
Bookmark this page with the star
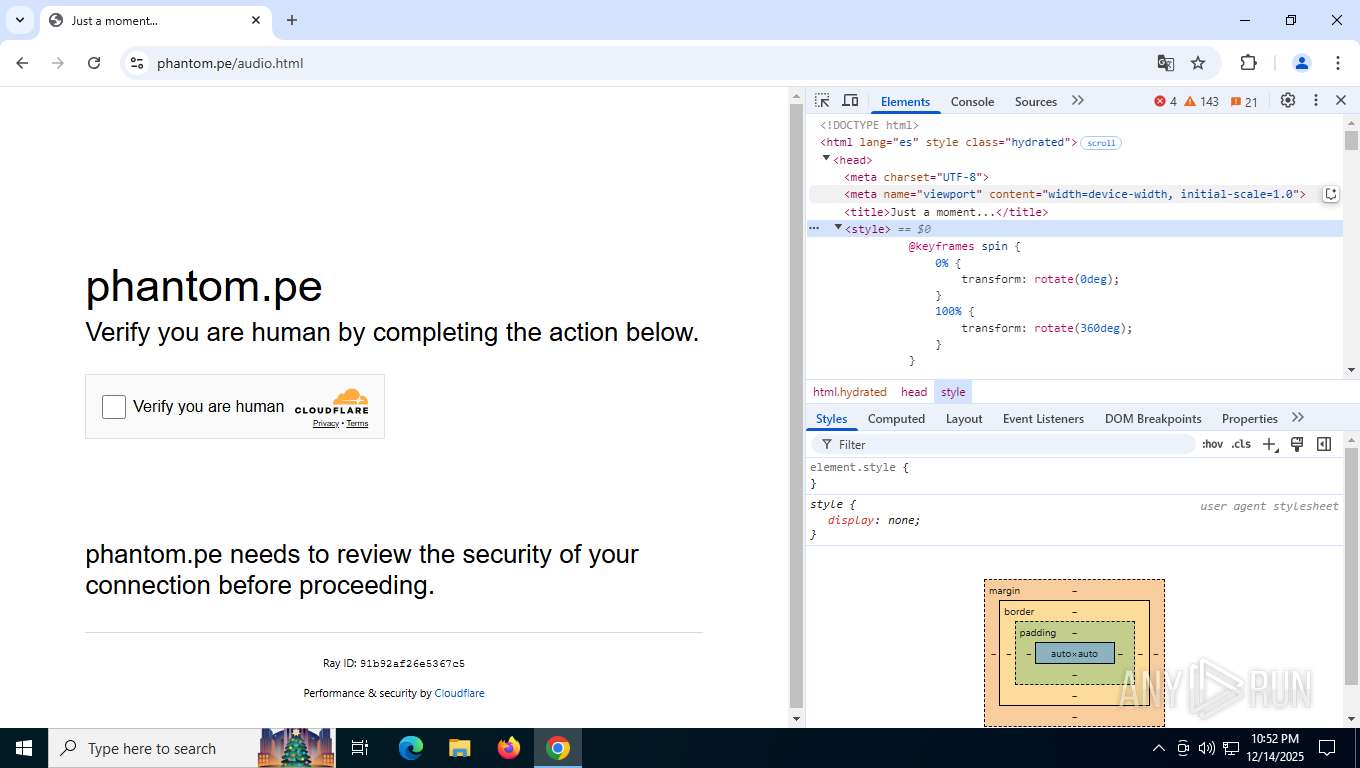(1198, 63)
